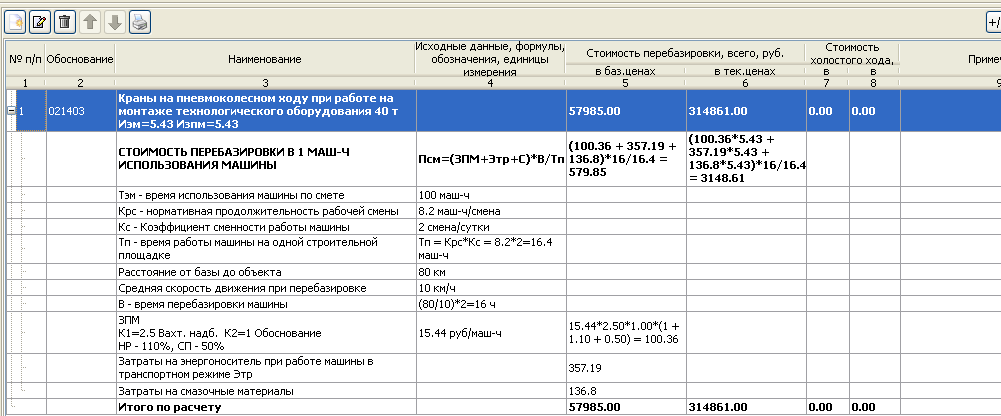Click the 136.8 value cell
Screen dimensions: 1001x416
tap(626, 390)
